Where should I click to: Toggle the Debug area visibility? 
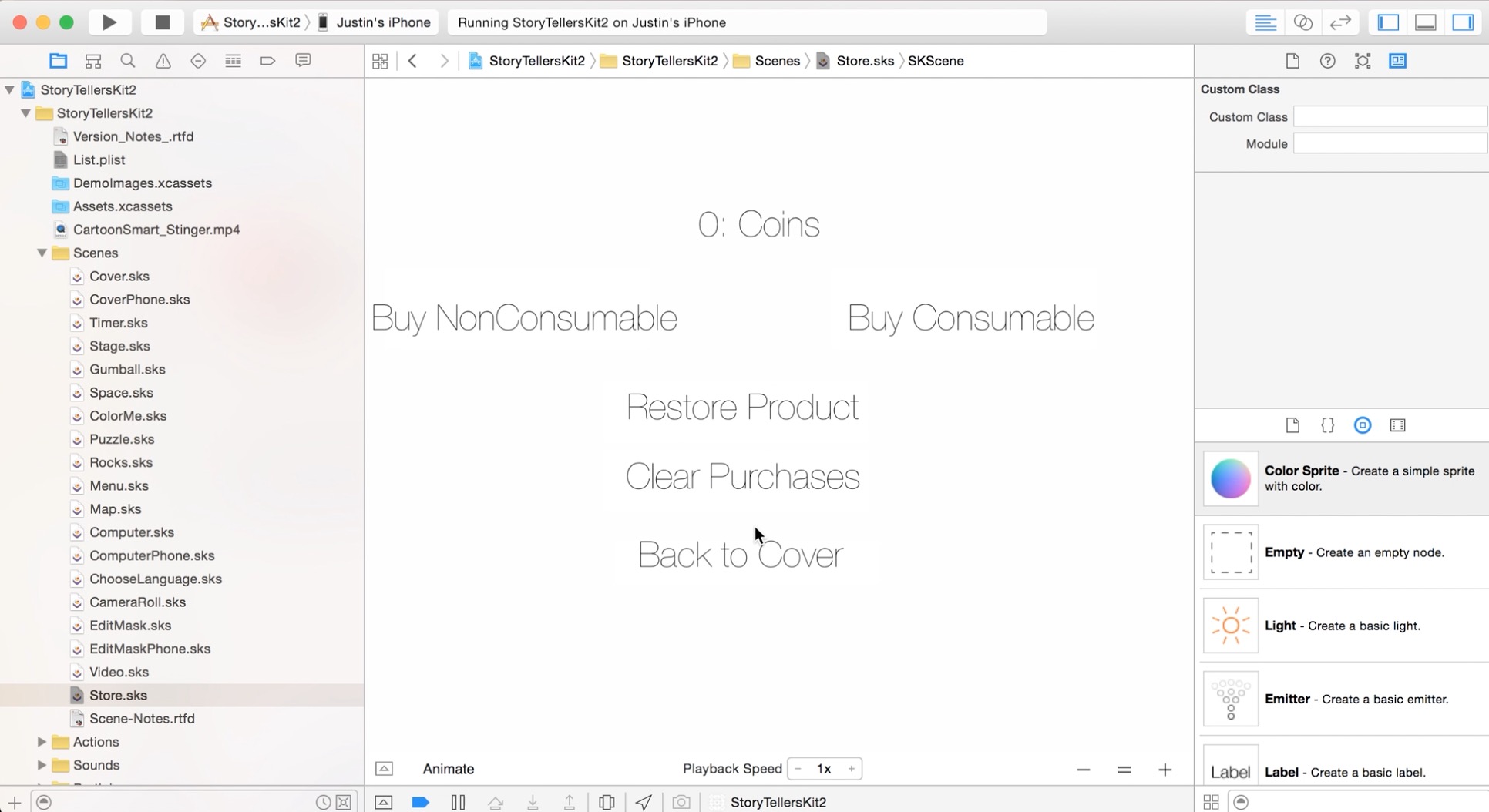1426,22
